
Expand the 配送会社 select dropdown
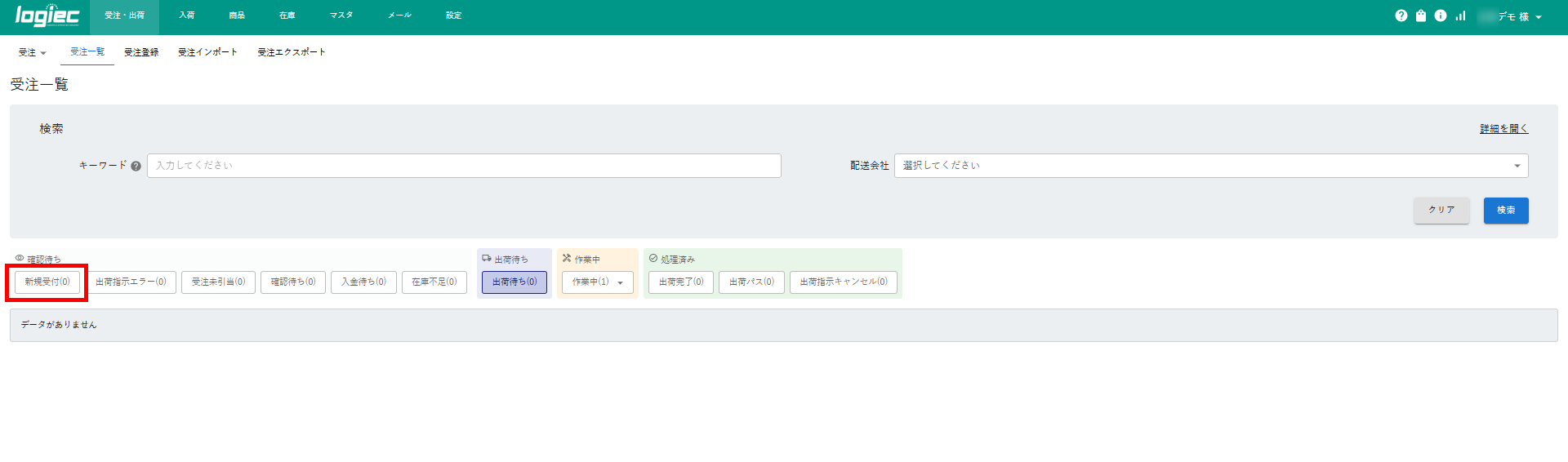pyautogui.click(x=1210, y=166)
